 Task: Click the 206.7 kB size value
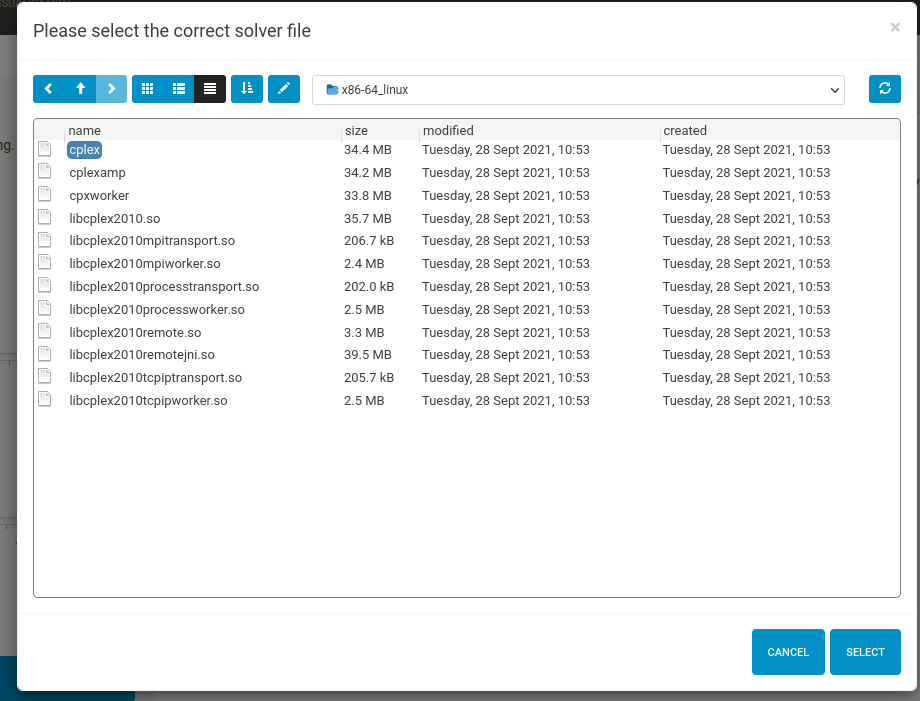[369, 241]
